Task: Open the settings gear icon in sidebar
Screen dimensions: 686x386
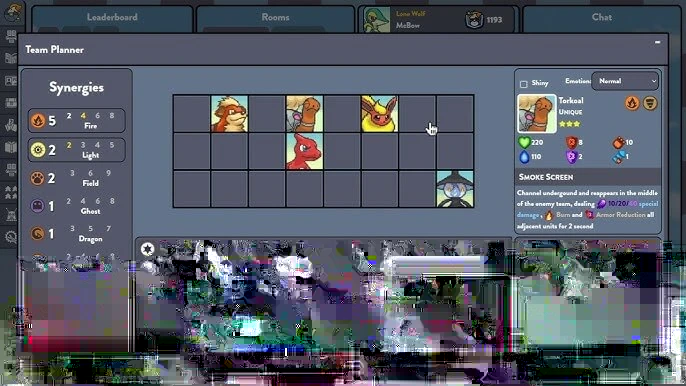Action: tap(11, 237)
